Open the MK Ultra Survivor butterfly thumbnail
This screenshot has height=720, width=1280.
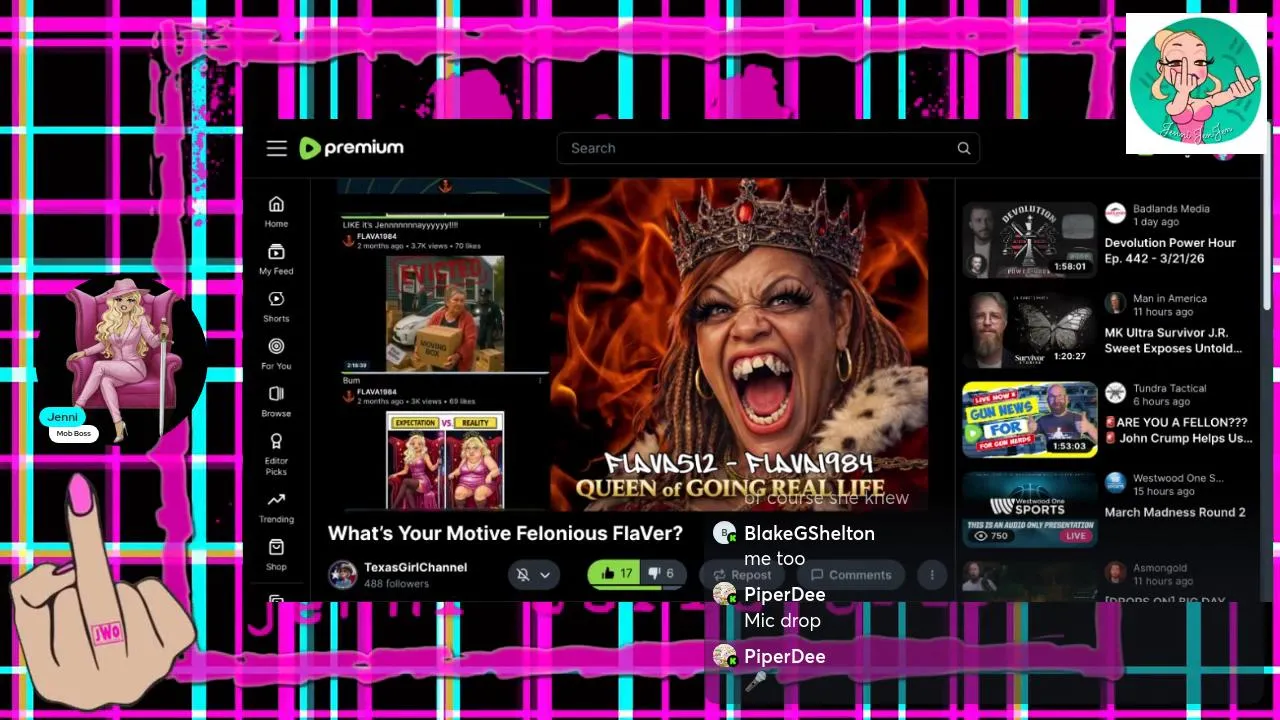[x=1030, y=330]
